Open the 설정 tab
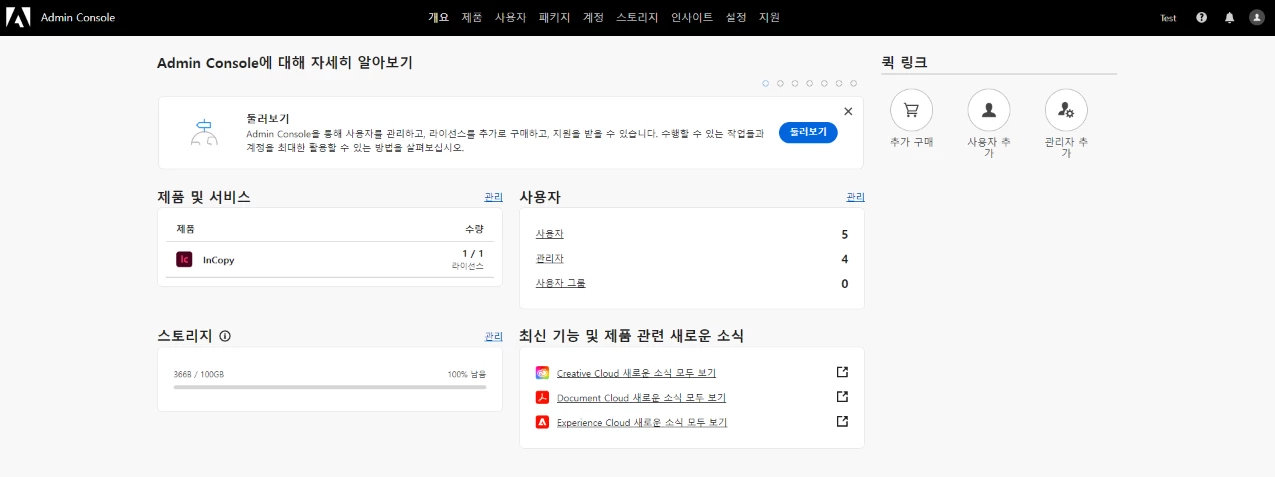This screenshot has width=1275, height=477. pos(736,17)
